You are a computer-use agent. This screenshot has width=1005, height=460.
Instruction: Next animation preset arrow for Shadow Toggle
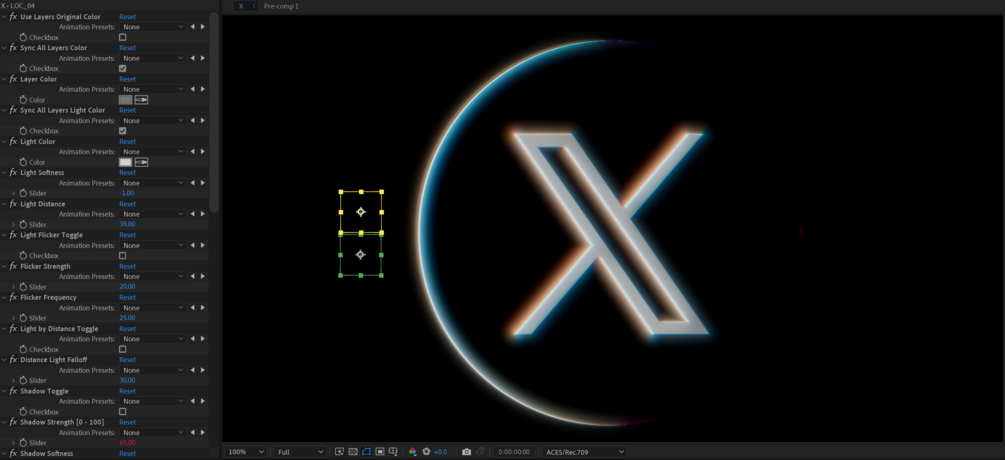(x=203, y=402)
